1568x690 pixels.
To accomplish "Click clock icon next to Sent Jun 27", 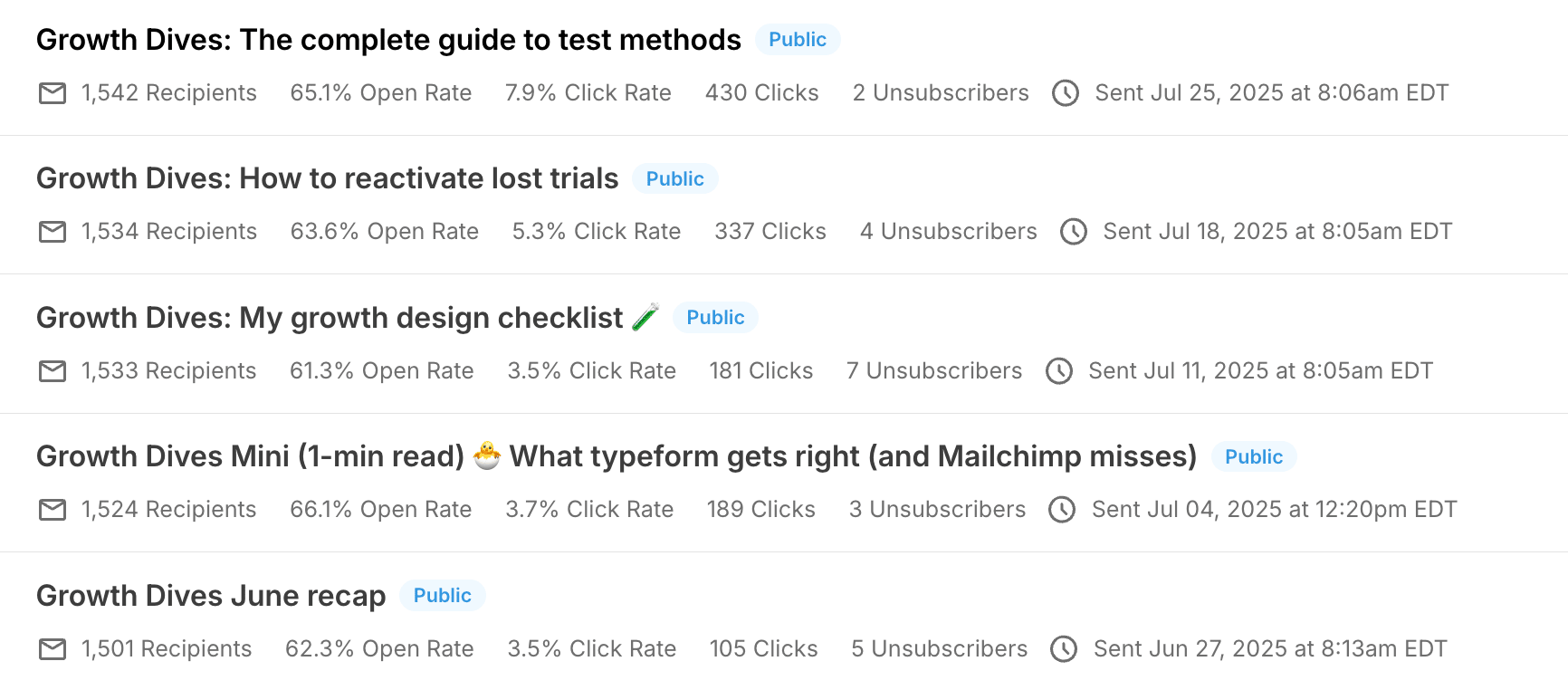I will pyautogui.click(x=1064, y=649).
